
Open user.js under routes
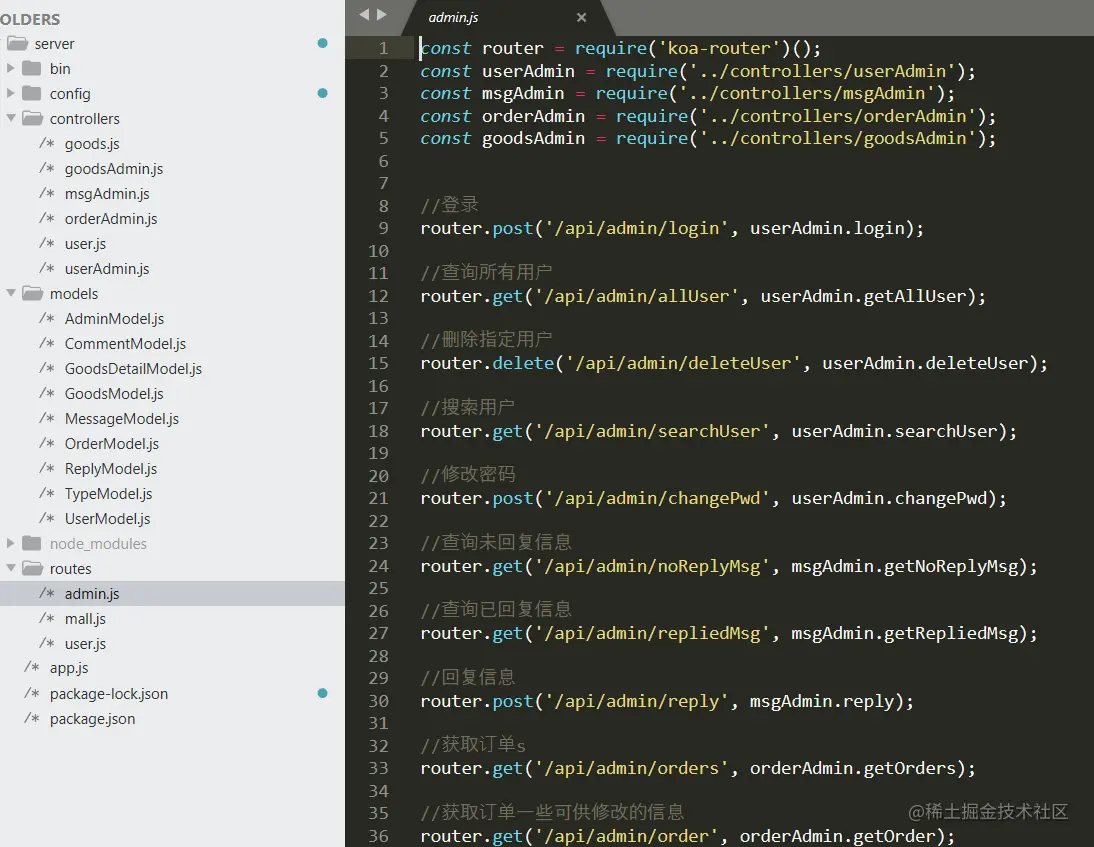tap(85, 644)
